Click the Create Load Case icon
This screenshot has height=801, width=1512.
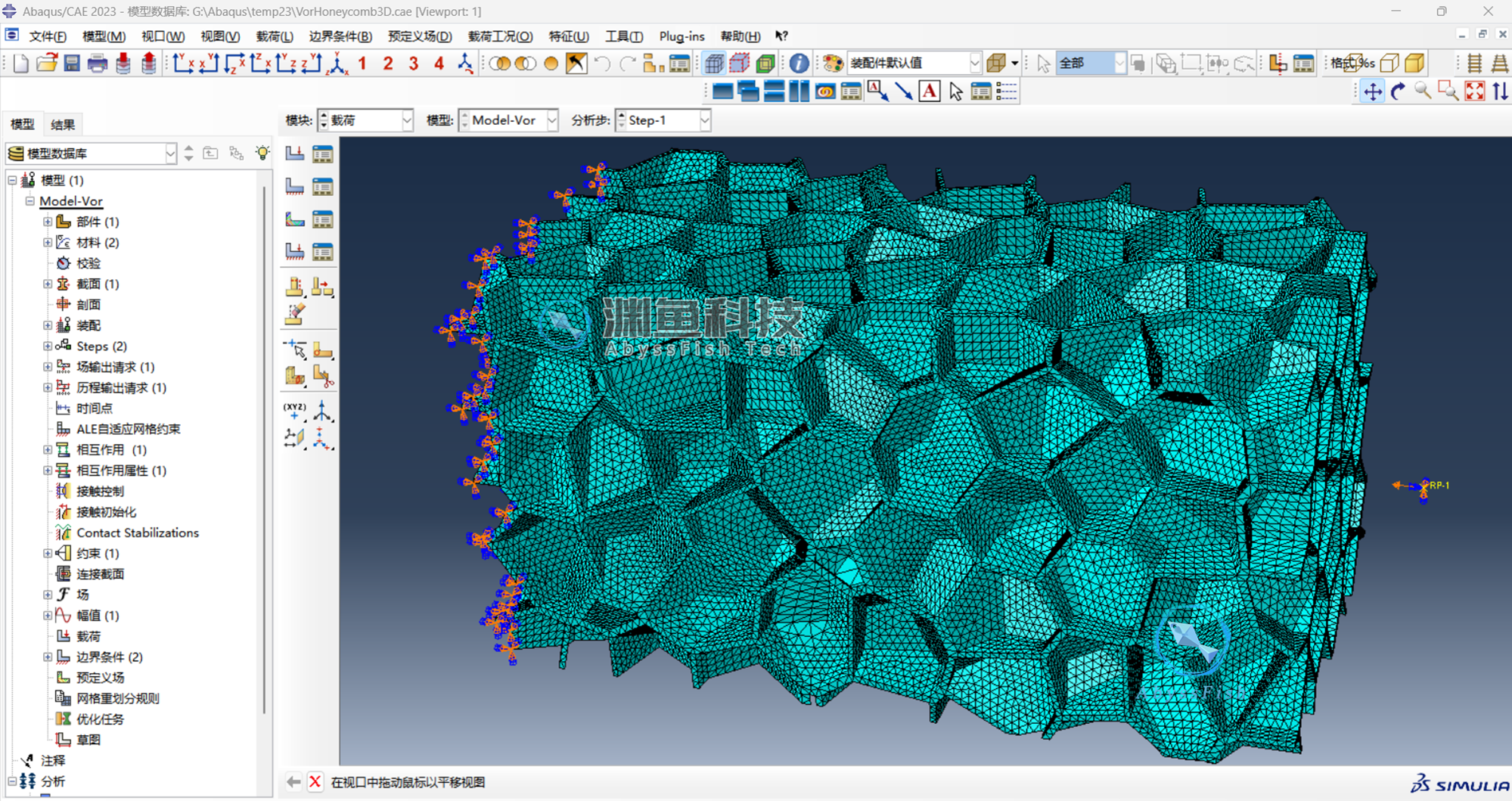pos(295,252)
